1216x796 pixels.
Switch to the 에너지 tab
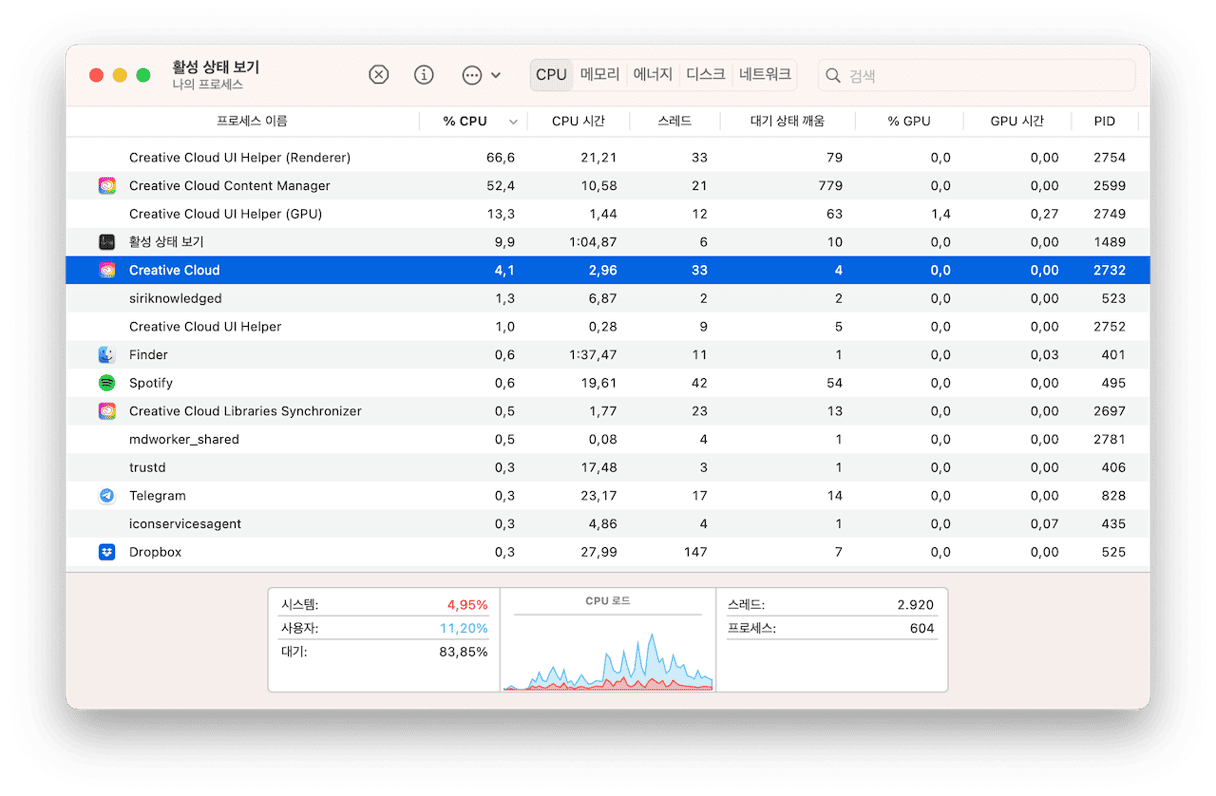[x=653, y=75]
